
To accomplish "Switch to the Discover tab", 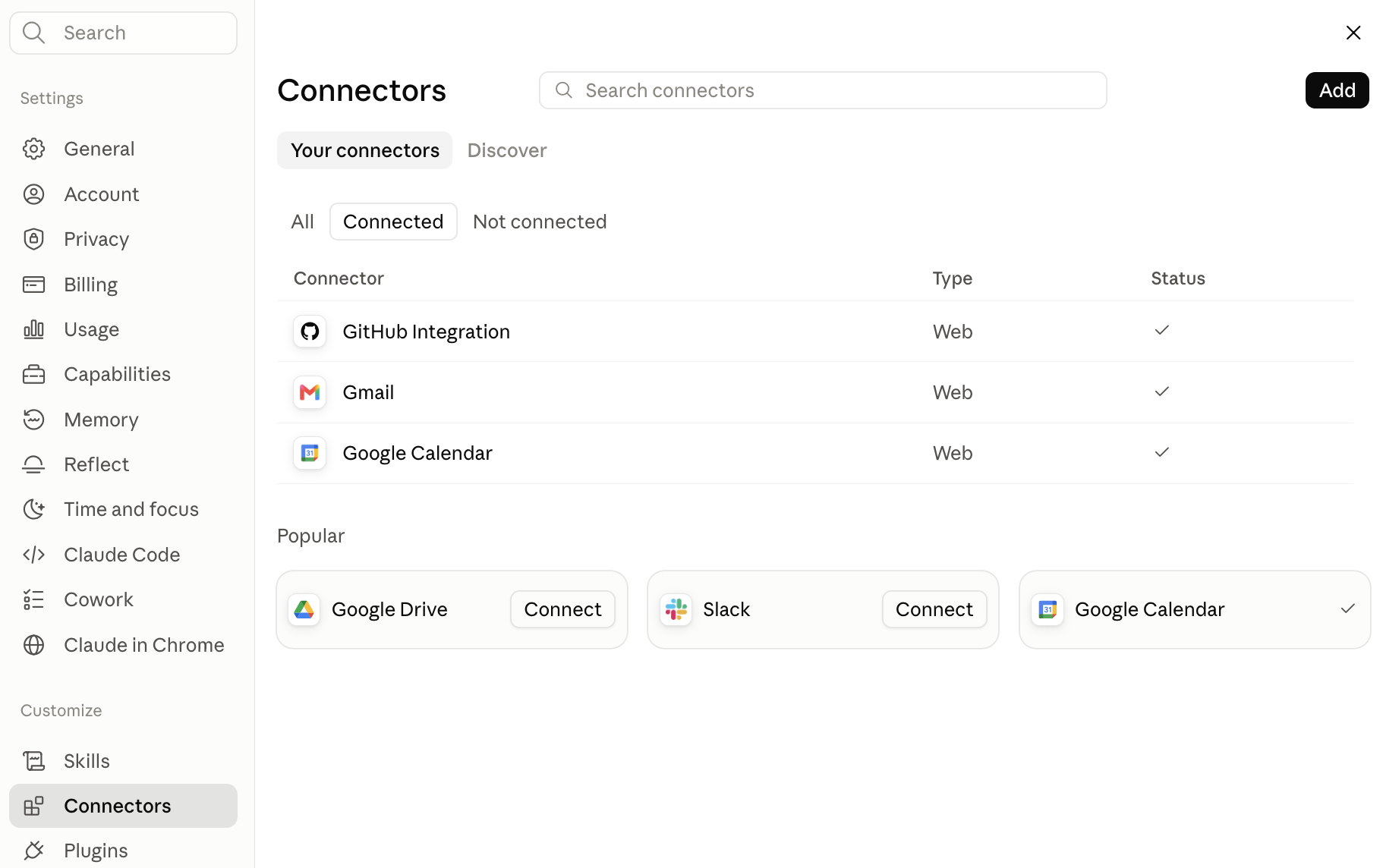I will (507, 150).
